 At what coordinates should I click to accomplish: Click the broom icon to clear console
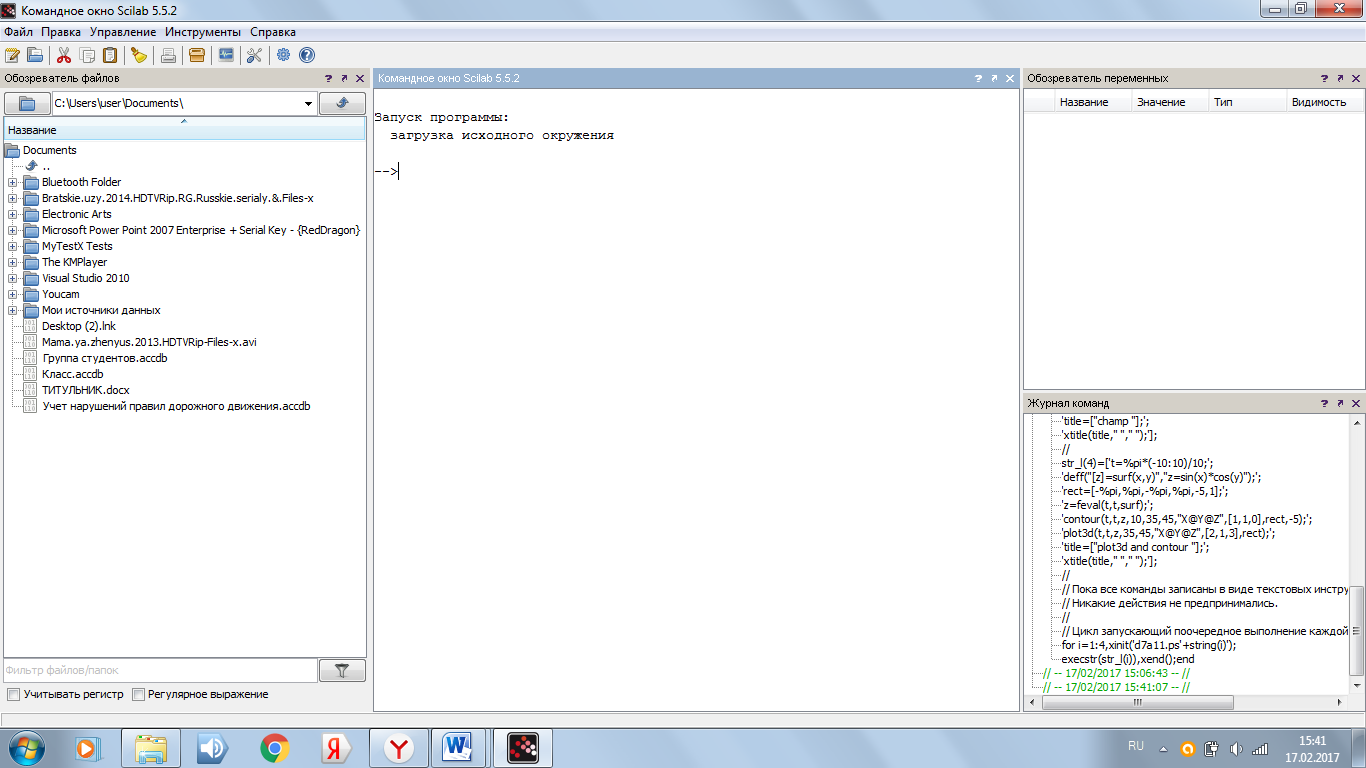point(139,55)
